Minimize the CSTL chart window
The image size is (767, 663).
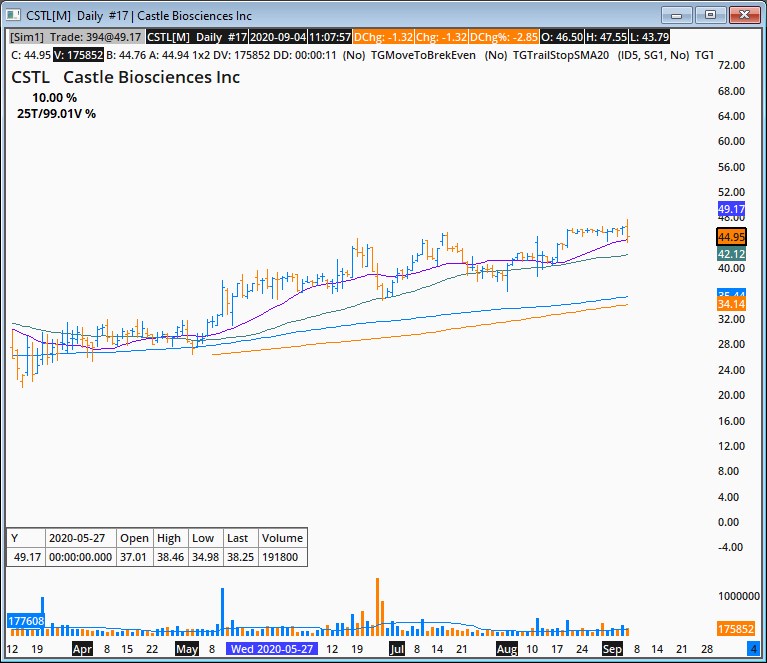pyautogui.click(x=676, y=15)
